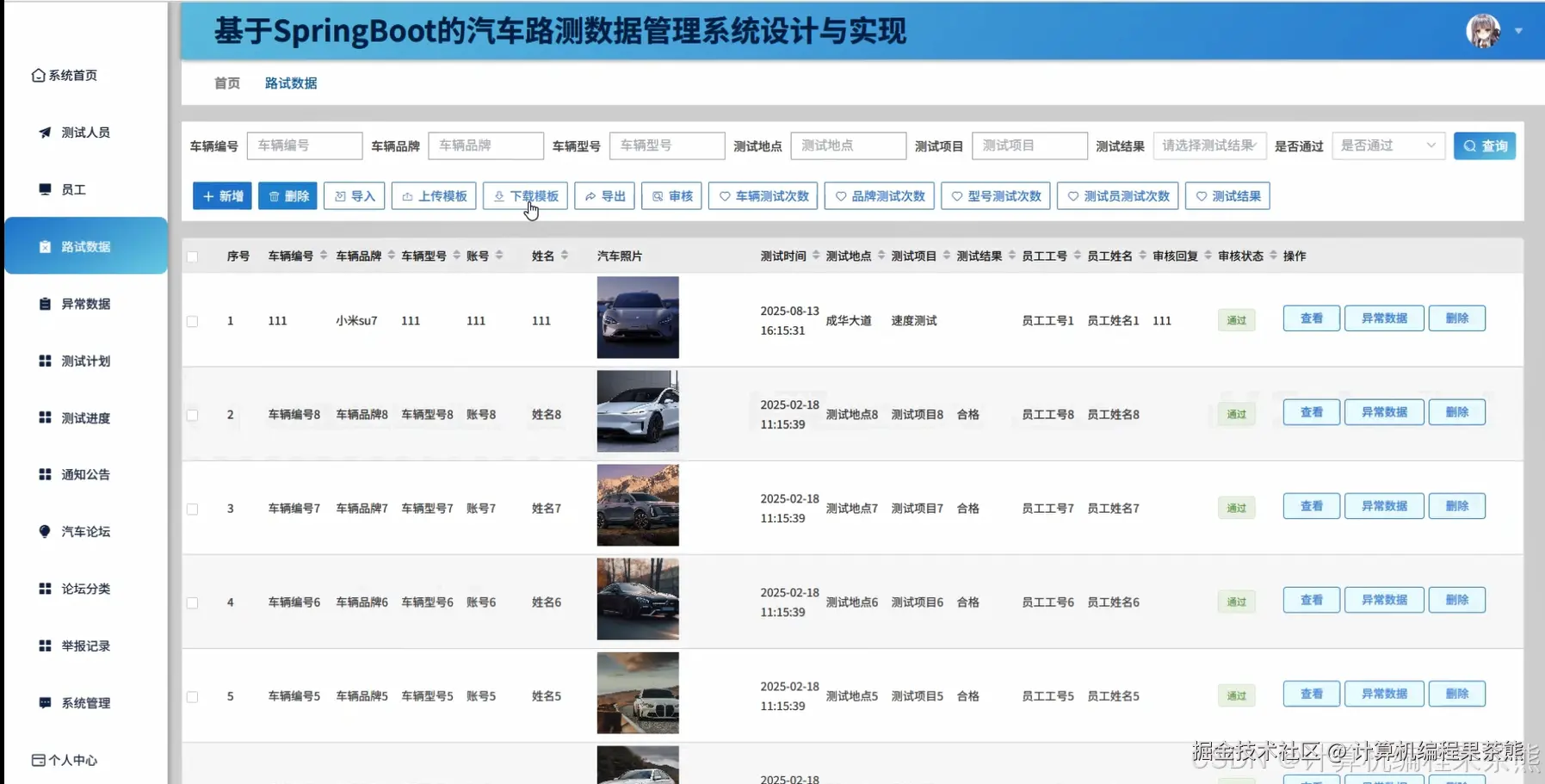Sort by 员工姓名 column arrows

[x=1142, y=256]
